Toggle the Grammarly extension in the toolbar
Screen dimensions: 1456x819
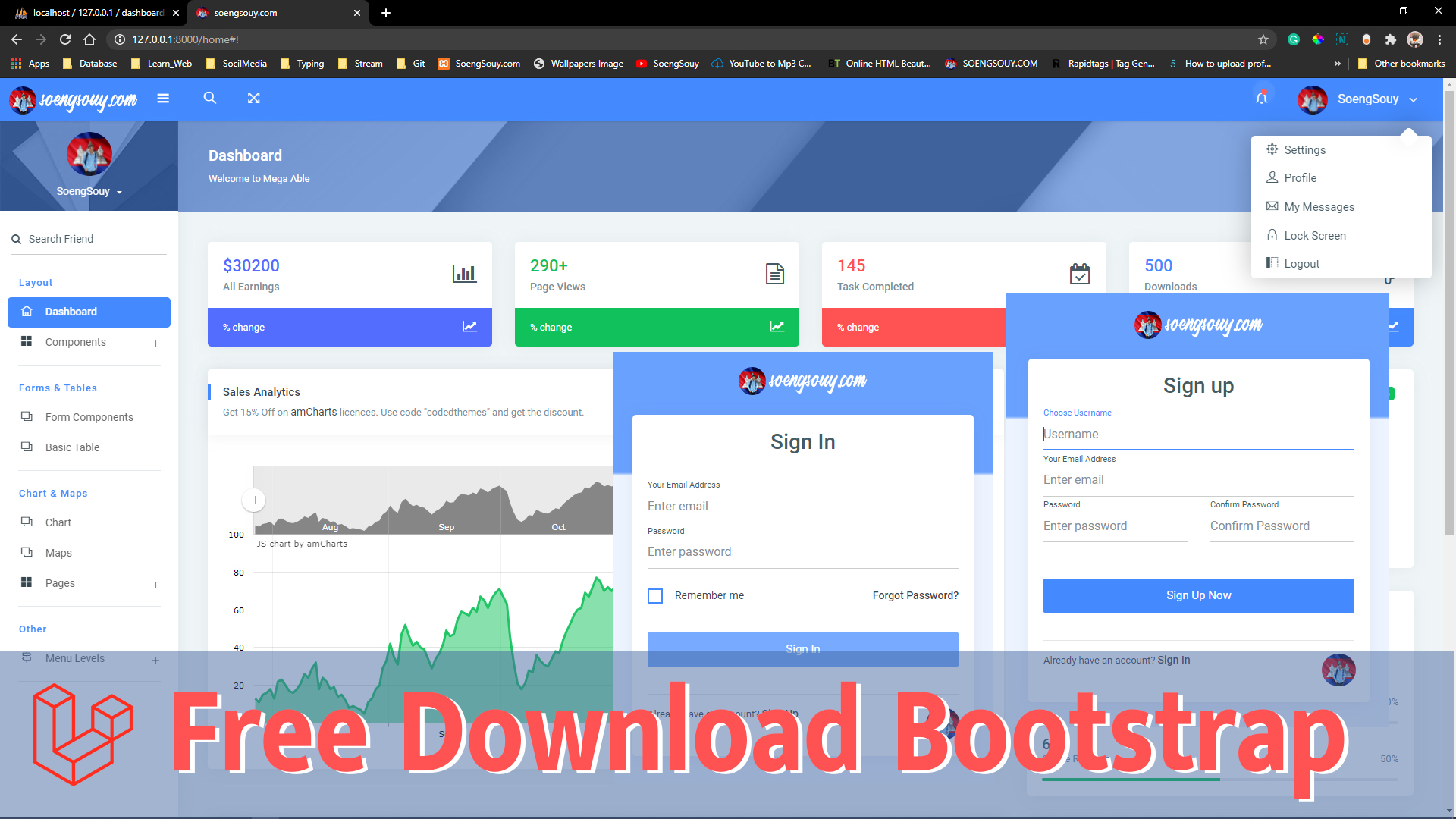(x=1293, y=39)
